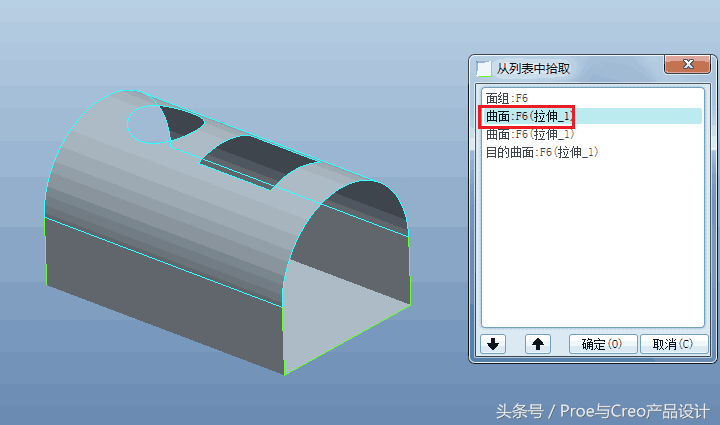The image size is (720, 425).
Task: Click the 从列表中拾取 dialog title icon
Action: [x=484, y=69]
